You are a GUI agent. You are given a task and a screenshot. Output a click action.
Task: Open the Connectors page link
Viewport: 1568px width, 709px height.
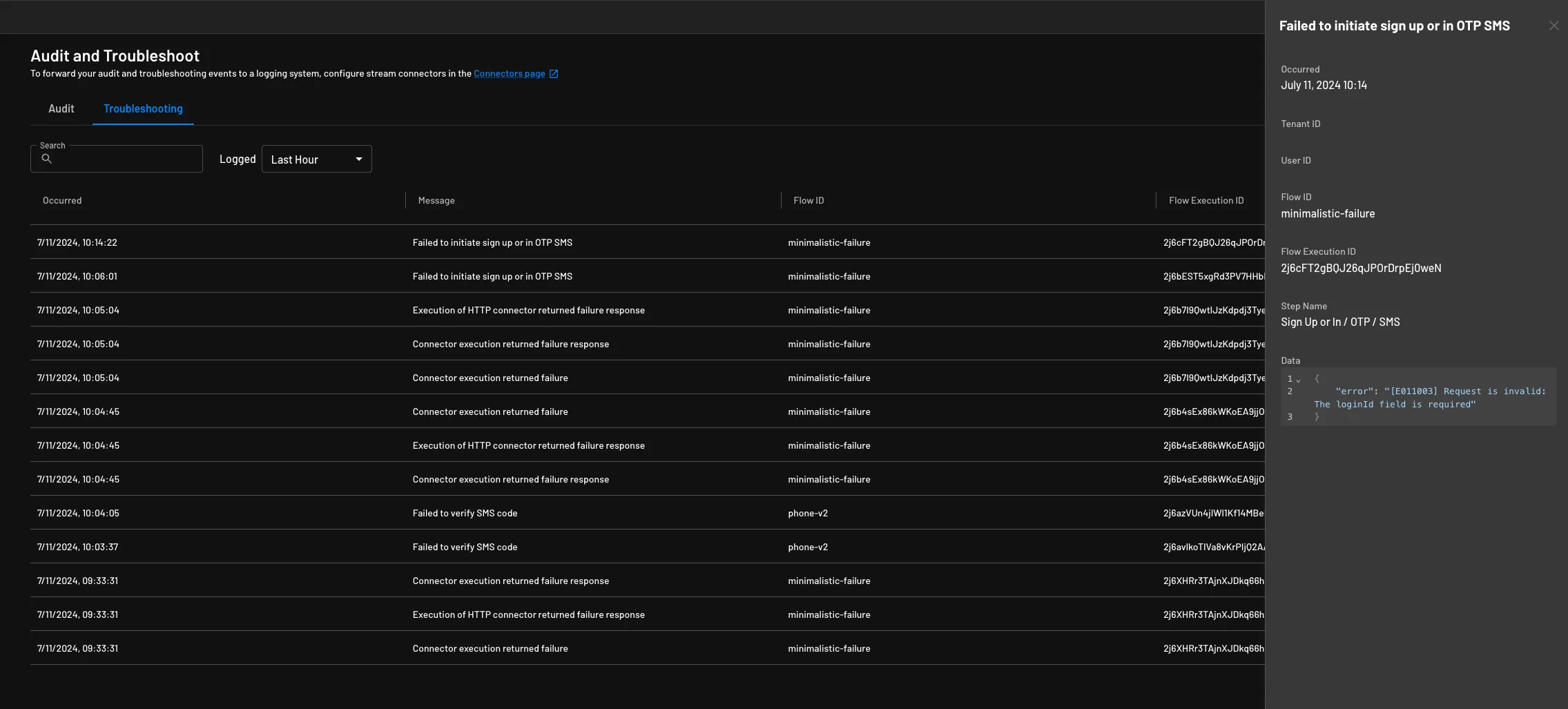511,73
